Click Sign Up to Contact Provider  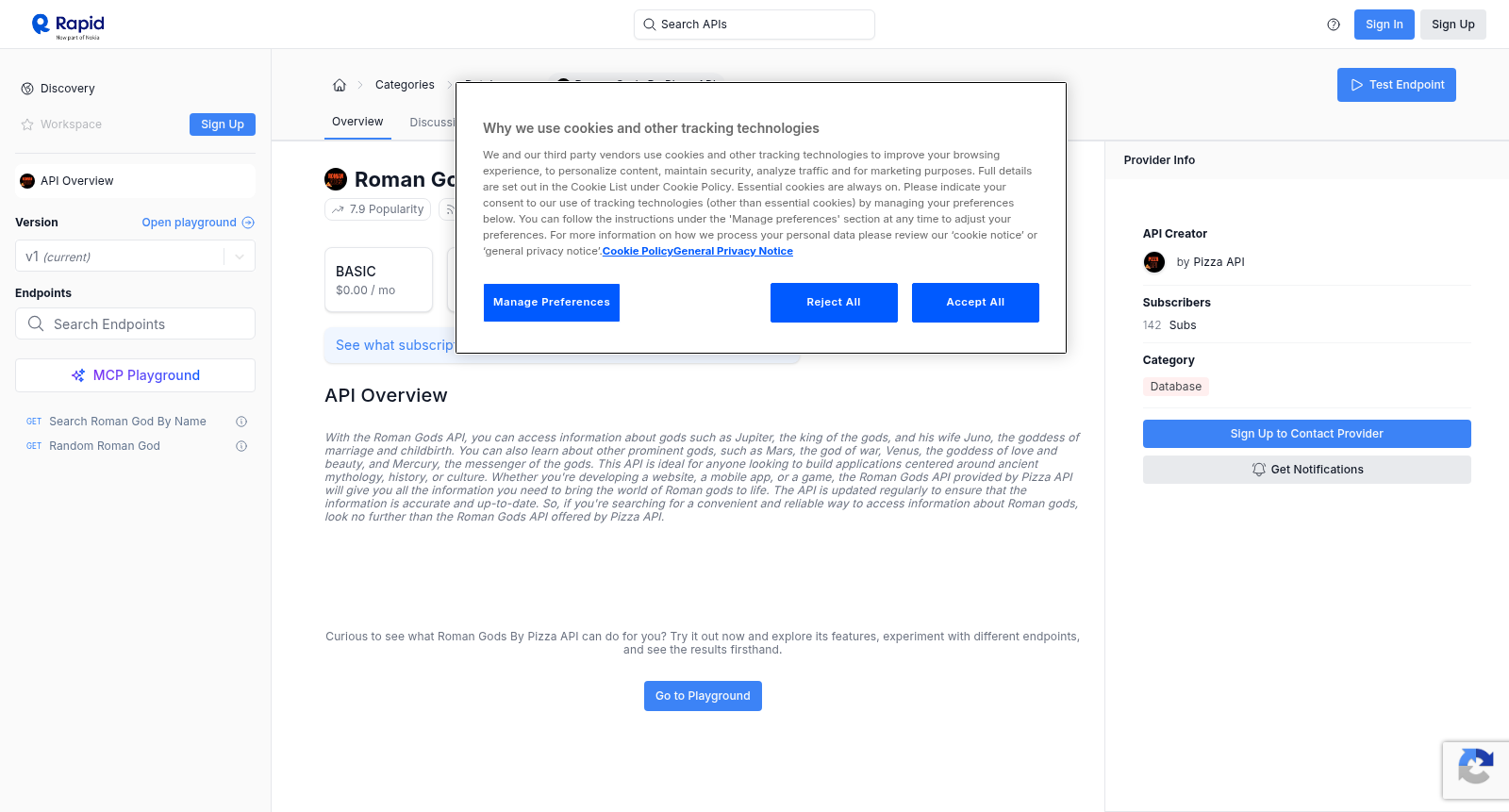coord(1306,434)
